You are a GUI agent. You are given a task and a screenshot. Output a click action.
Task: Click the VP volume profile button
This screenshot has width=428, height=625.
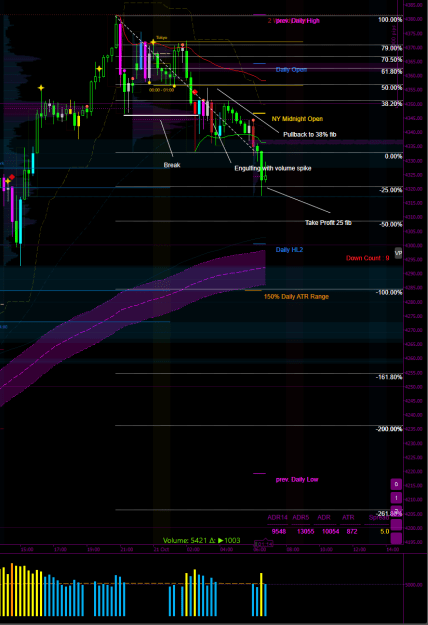(x=398, y=253)
